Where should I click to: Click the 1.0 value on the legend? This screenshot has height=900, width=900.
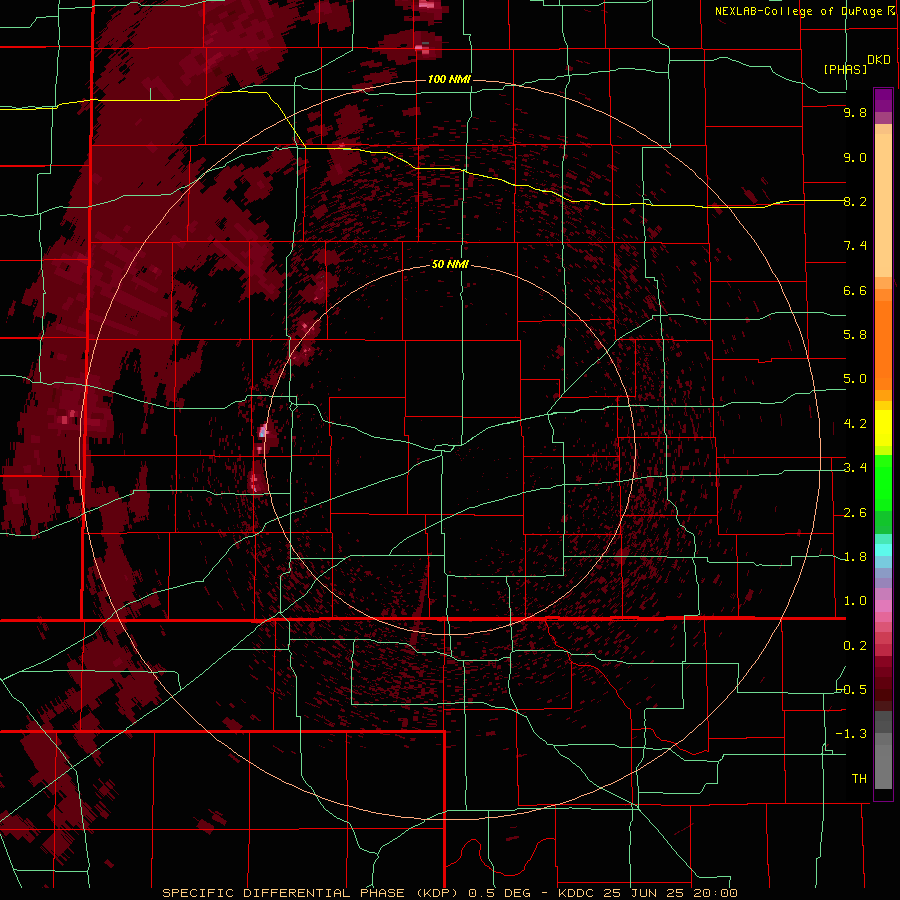click(x=855, y=601)
